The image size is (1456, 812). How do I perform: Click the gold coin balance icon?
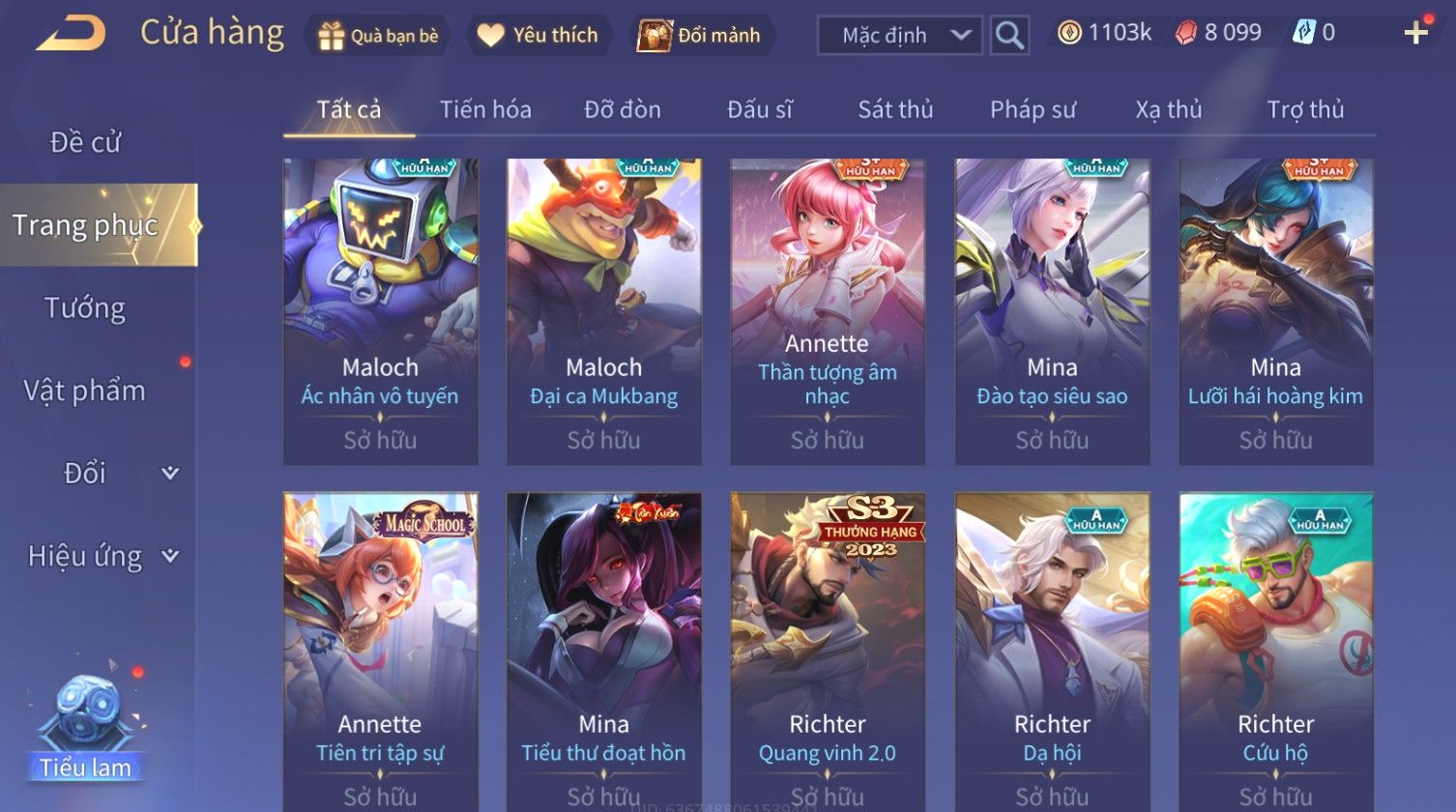pos(1069,33)
